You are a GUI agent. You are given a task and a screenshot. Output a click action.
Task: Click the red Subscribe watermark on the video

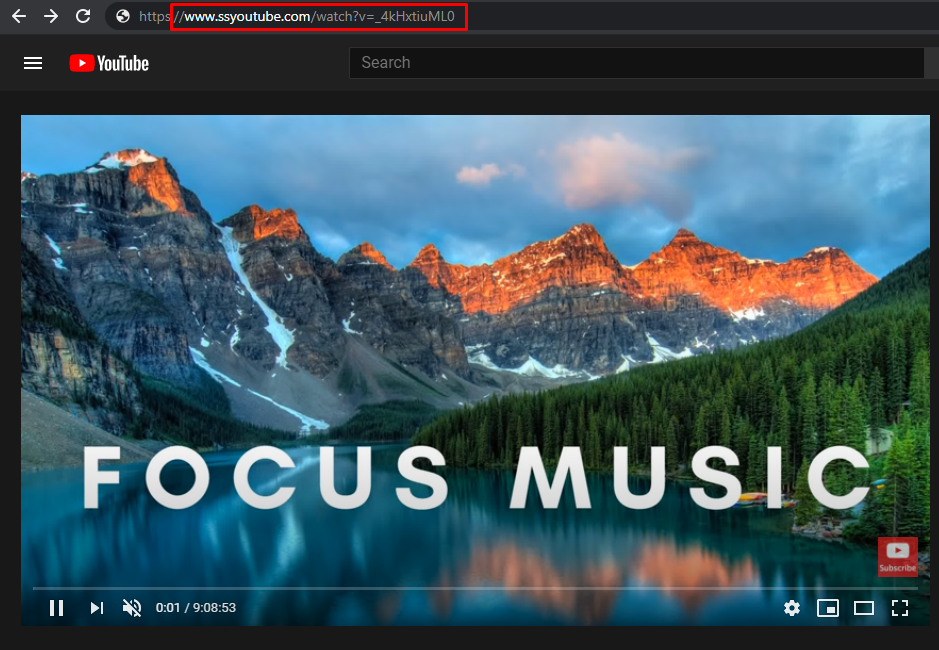tap(897, 556)
